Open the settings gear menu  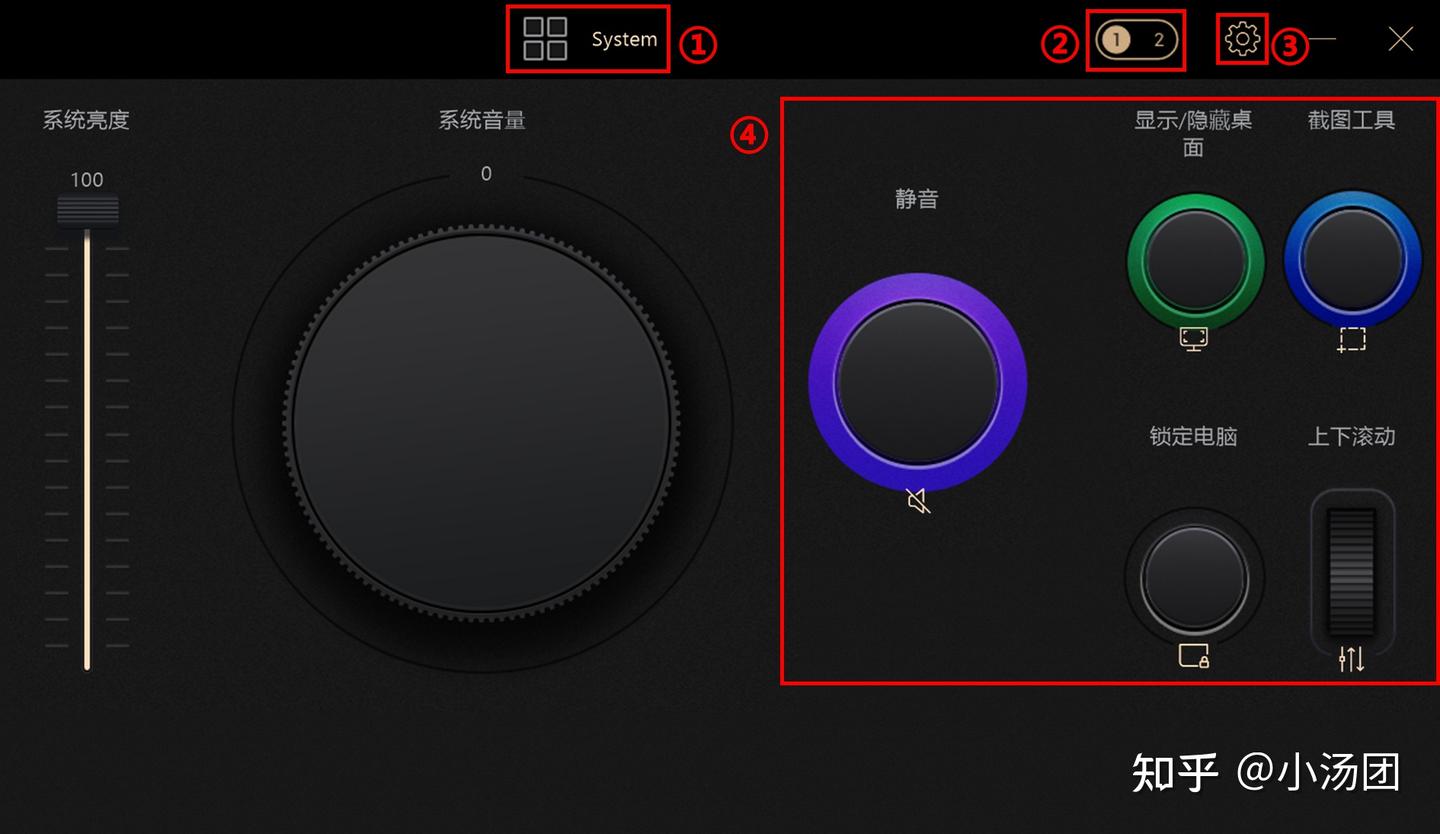coord(1241,38)
